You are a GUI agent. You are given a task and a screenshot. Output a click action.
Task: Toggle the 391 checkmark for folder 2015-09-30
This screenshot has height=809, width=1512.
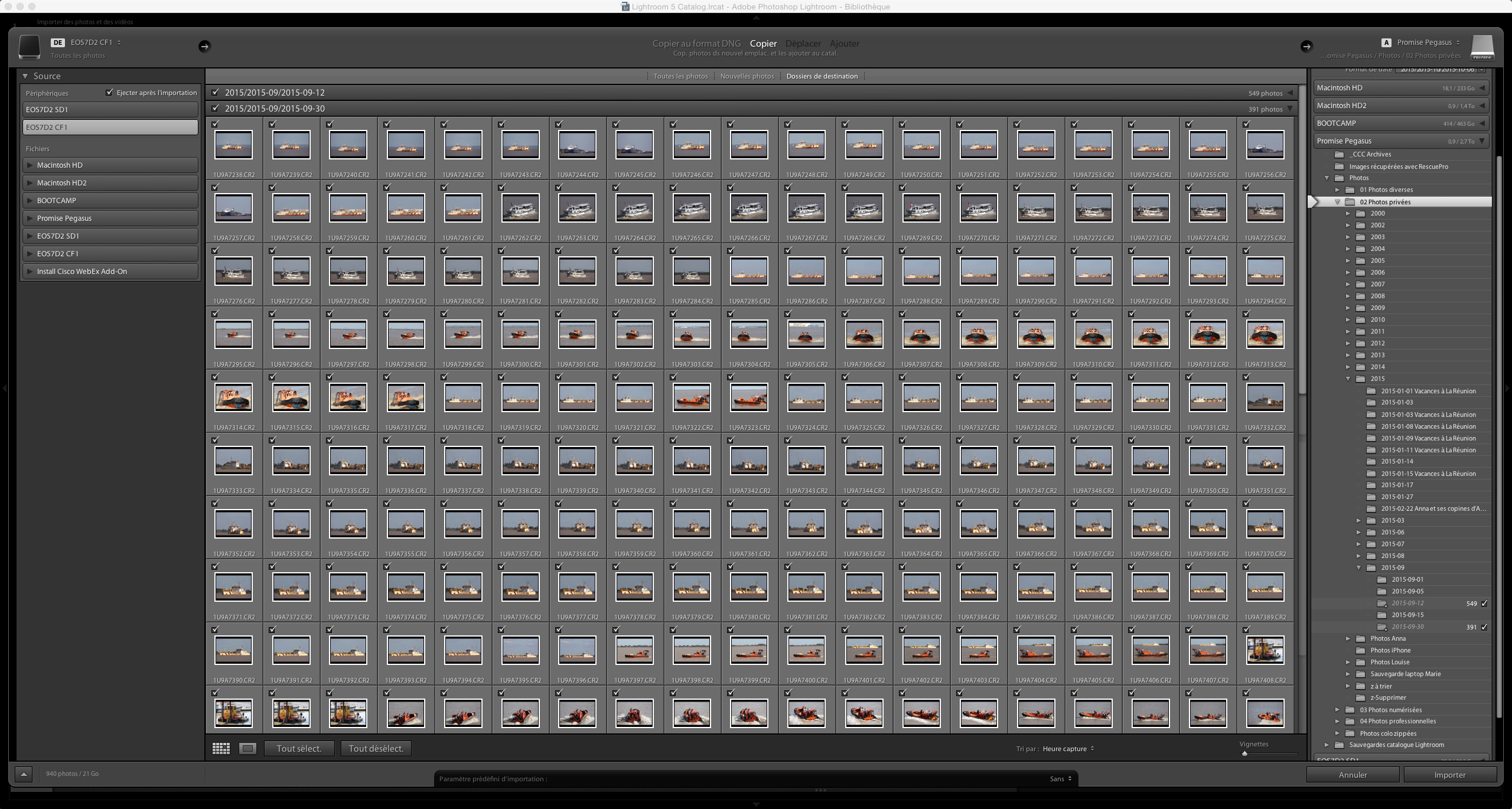(1484, 627)
